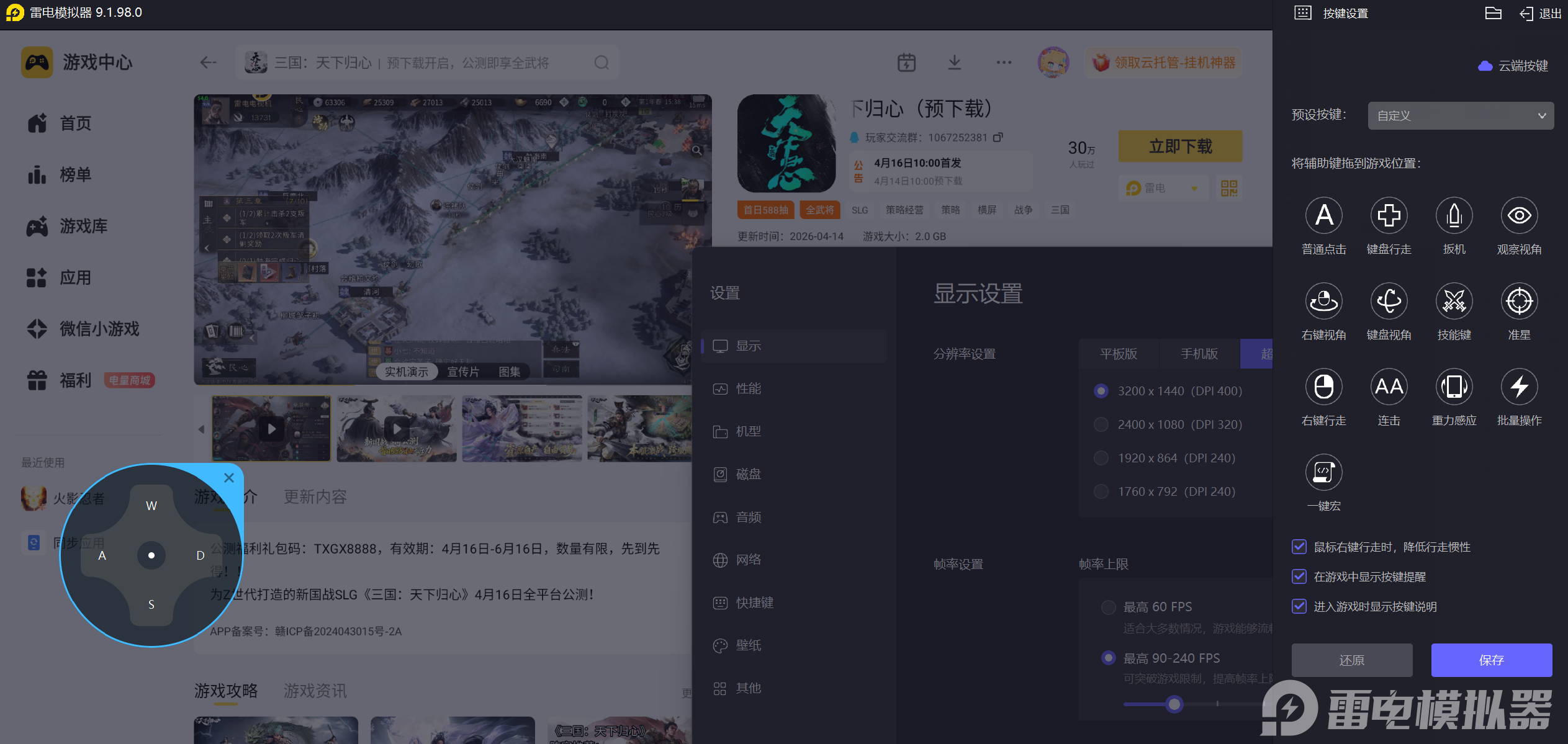Choose the 一键宏 macro key icon
The height and width of the screenshot is (744, 1568).
coord(1323,473)
